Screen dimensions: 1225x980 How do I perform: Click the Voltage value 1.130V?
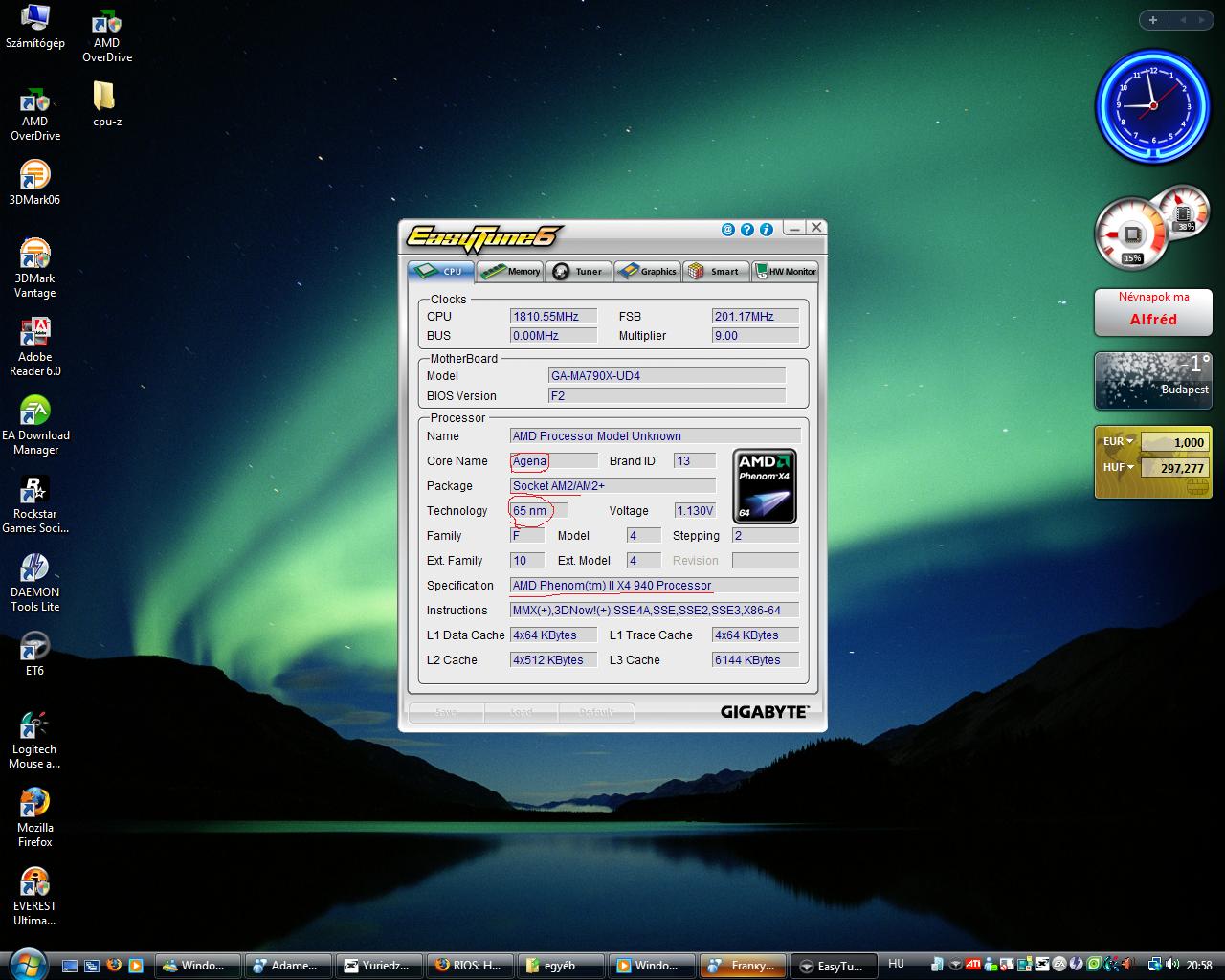pyautogui.click(x=695, y=510)
